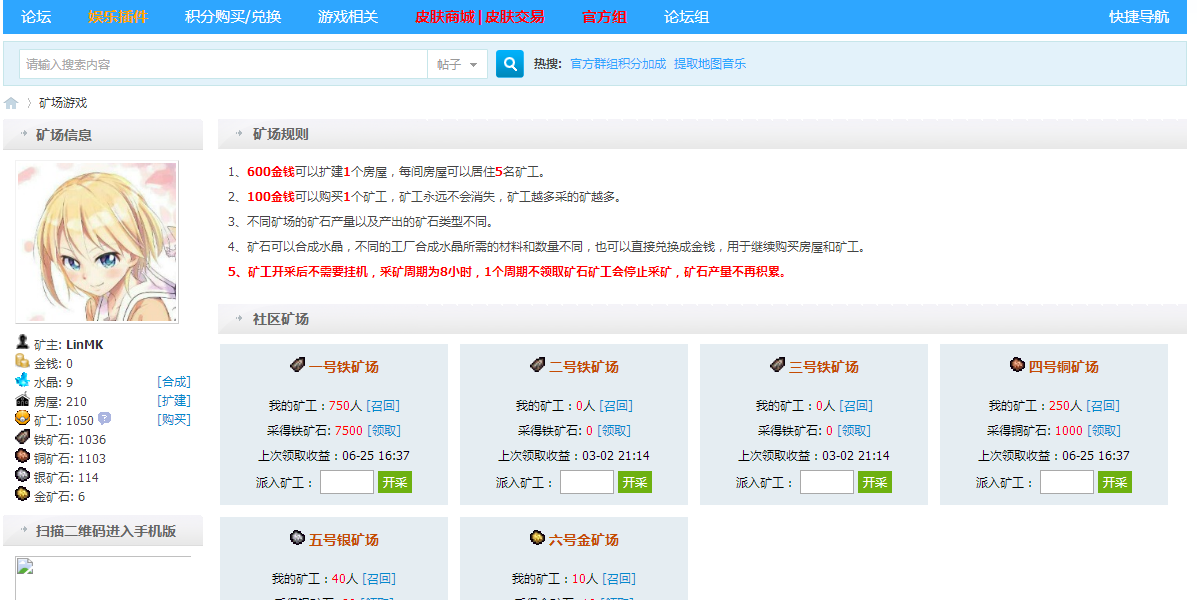1197x600 pixels.
Task: Click [领取] to claim 7500 iron ore
Action: coord(382,430)
